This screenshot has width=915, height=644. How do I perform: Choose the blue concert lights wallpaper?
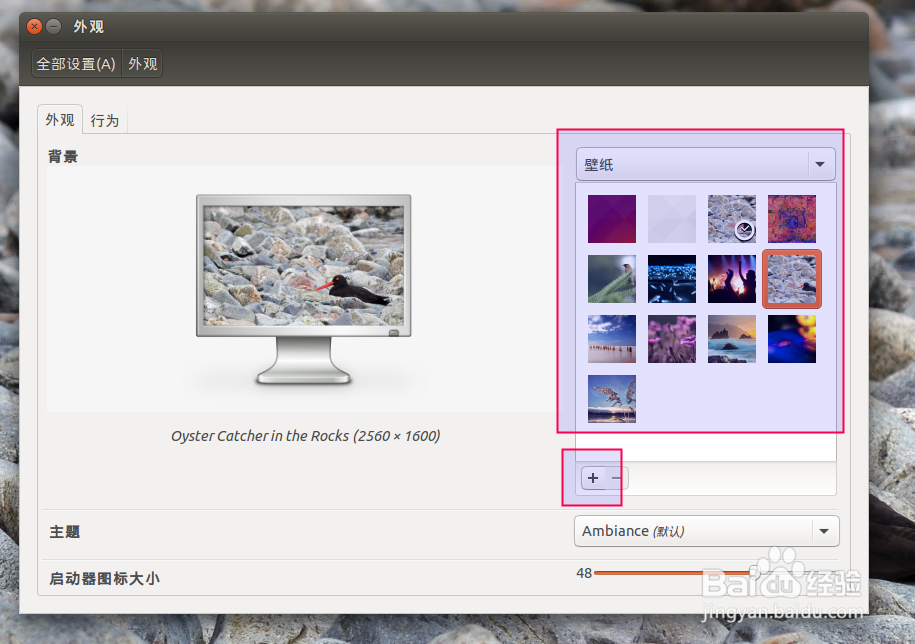671,278
